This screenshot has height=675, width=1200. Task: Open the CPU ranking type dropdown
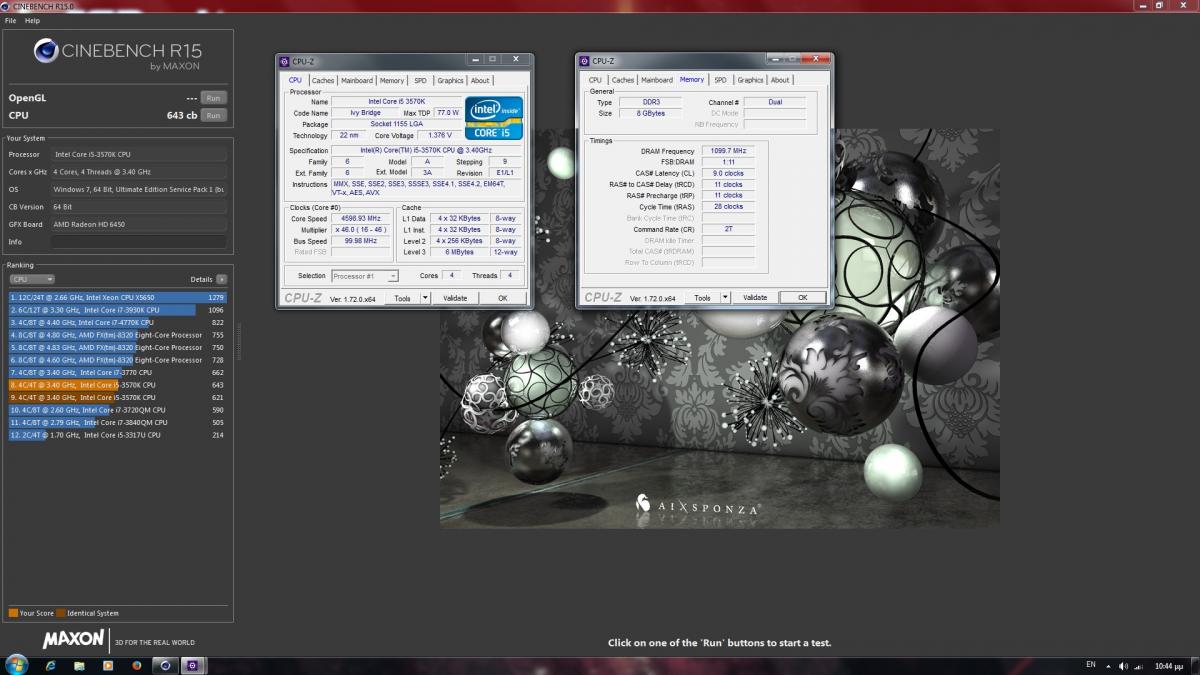coord(32,279)
